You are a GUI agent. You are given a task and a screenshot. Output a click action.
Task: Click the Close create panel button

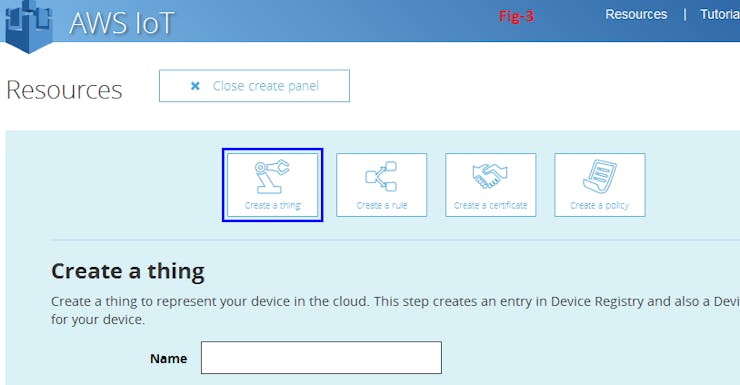point(254,86)
